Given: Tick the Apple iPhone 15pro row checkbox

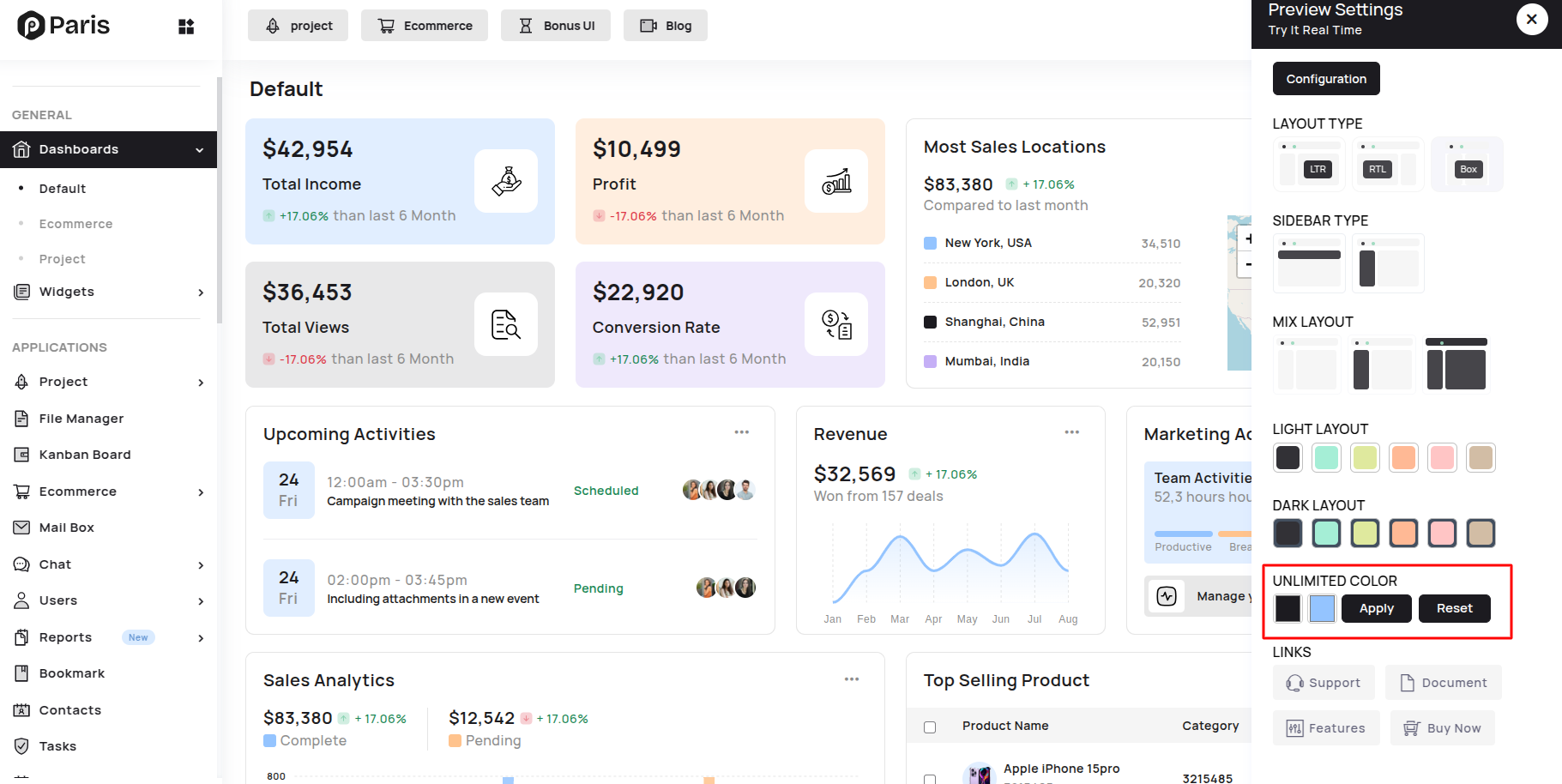Looking at the screenshot, I should tap(930, 780).
